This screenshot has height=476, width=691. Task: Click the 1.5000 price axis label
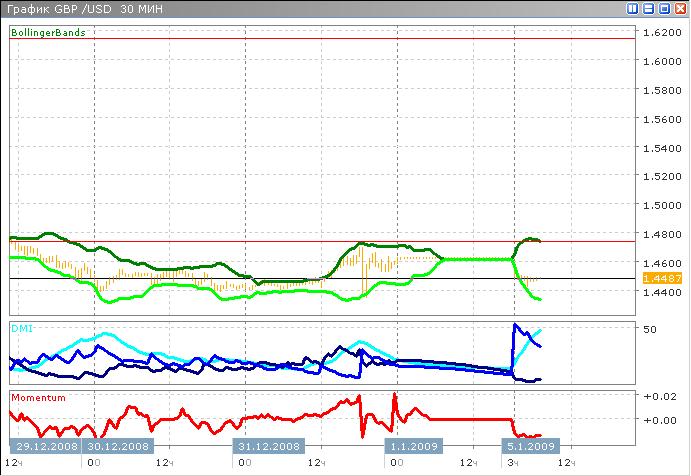[662, 206]
